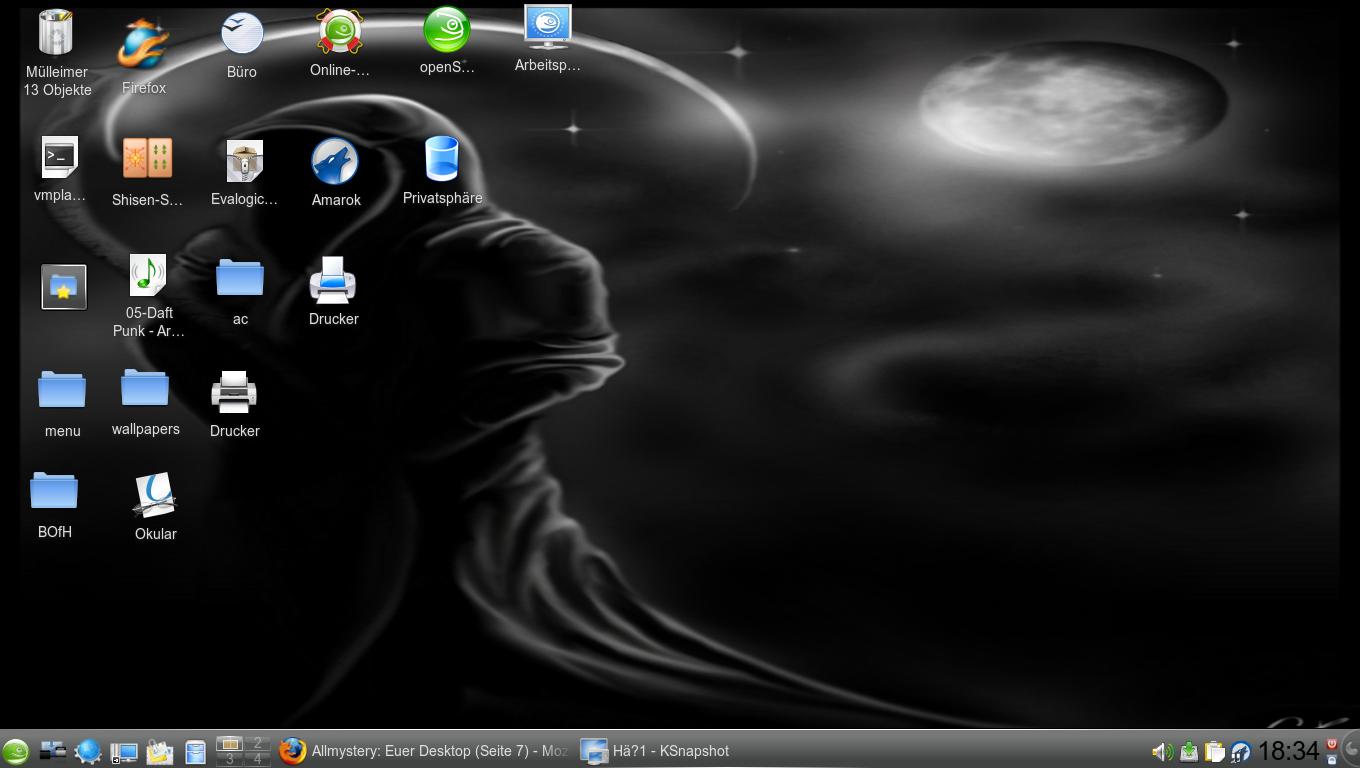Click the lock screen button in panel
Viewport: 1360px width, 768px height.
[x=1332, y=759]
